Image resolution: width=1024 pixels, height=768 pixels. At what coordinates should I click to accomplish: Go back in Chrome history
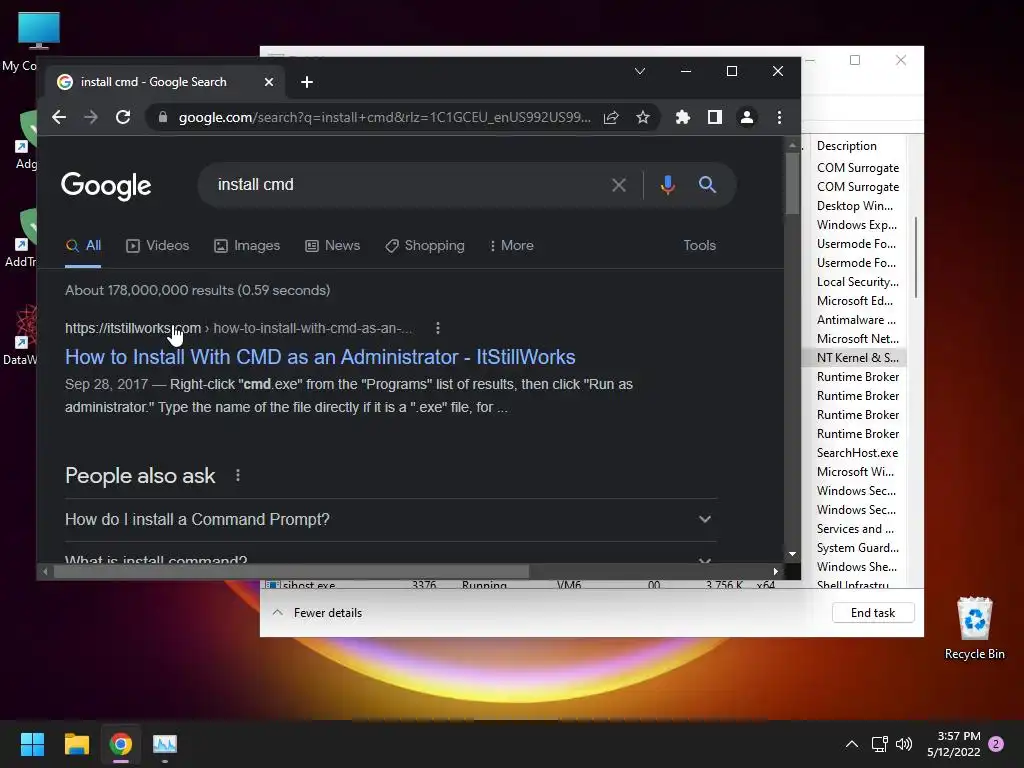(59, 118)
